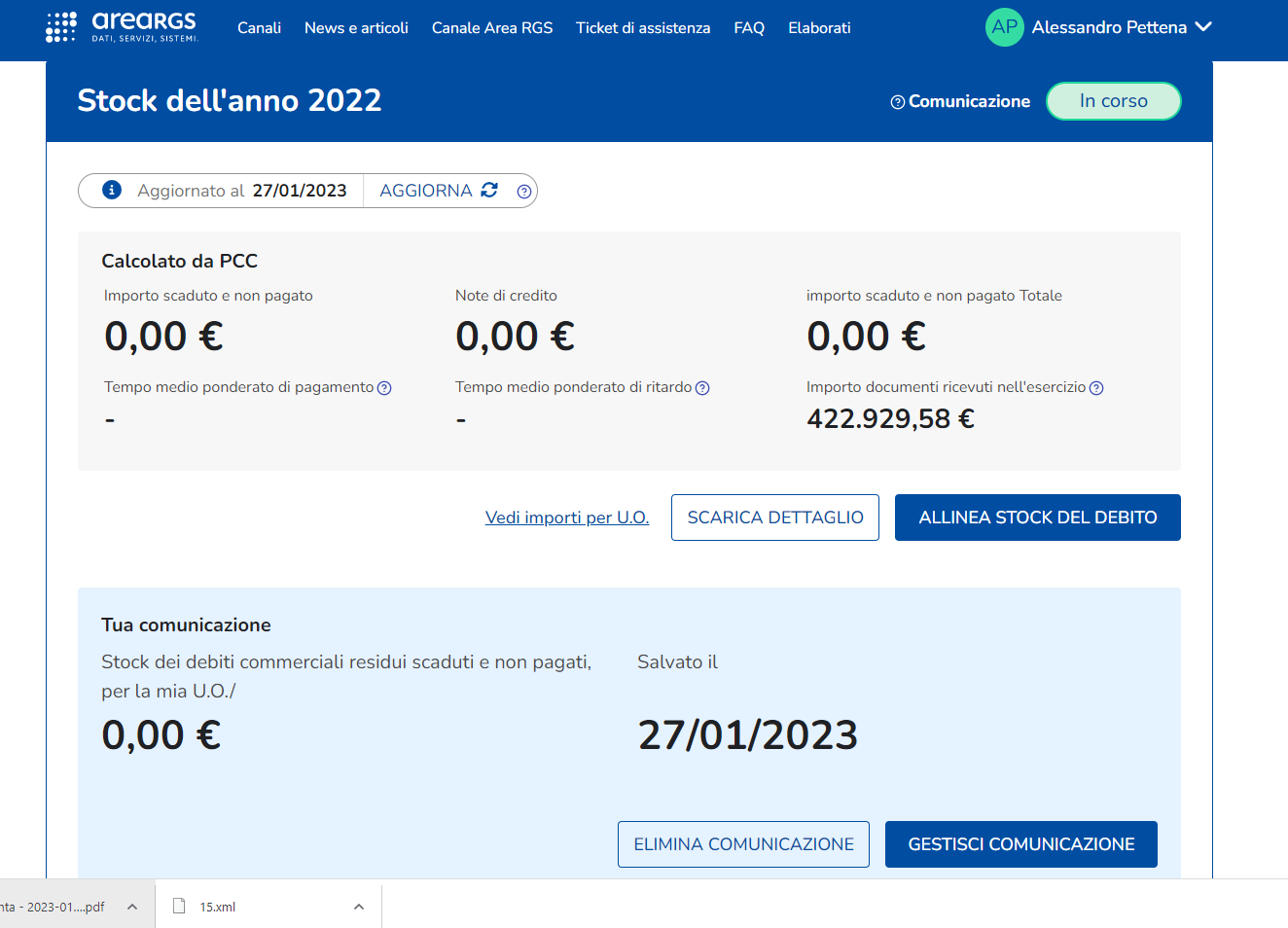
Task: Open options chevron for 15.xml download
Action: pos(359,907)
